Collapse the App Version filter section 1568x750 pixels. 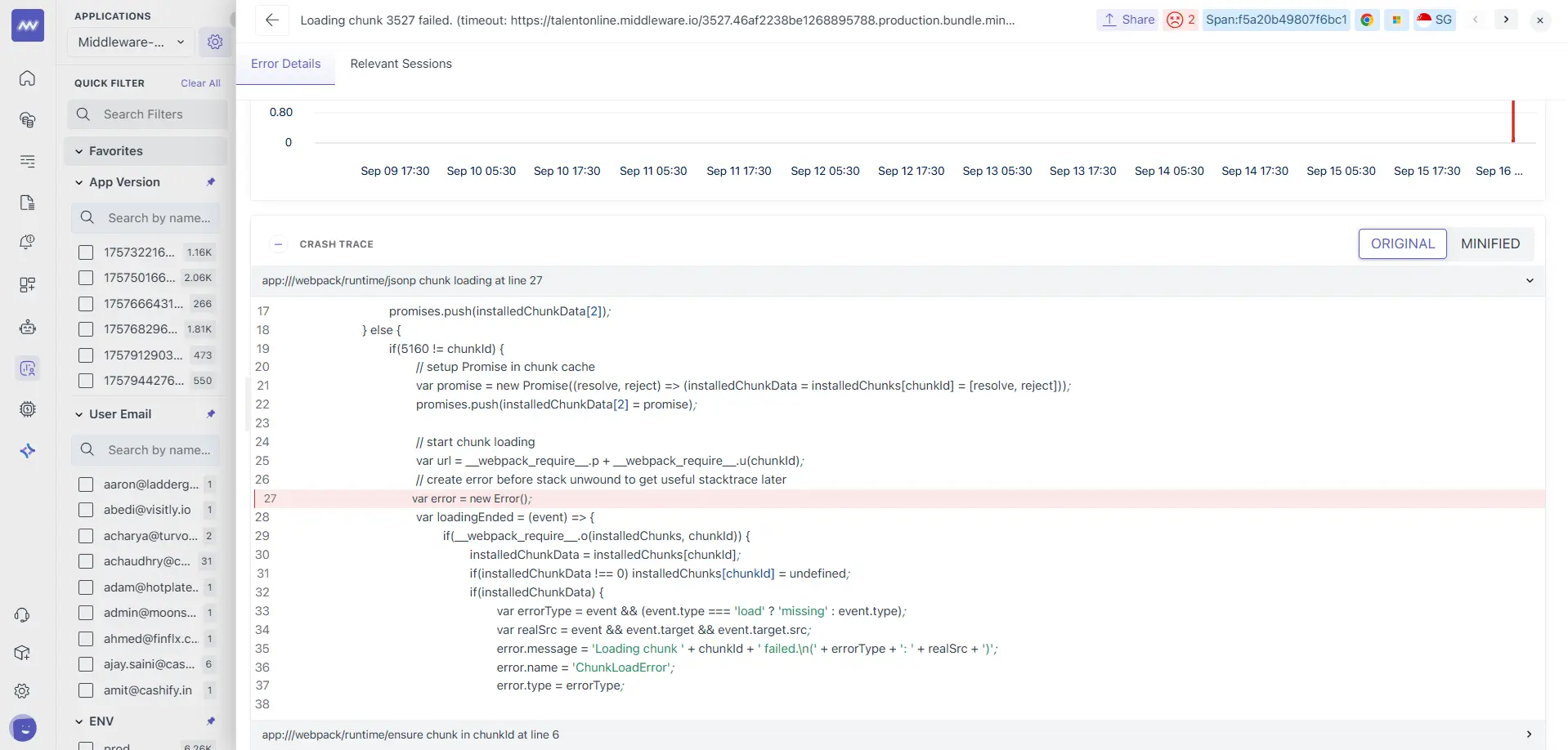78,181
